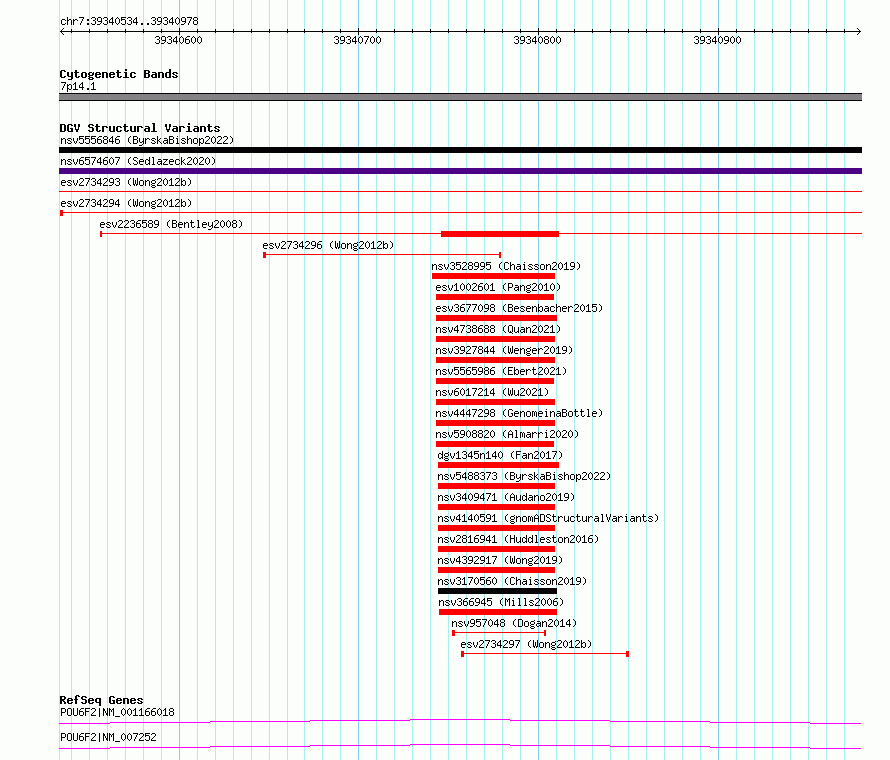890x760 pixels.
Task: Open the esv2236589 (Bentley2008) label
Action: click(x=171, y=224)
